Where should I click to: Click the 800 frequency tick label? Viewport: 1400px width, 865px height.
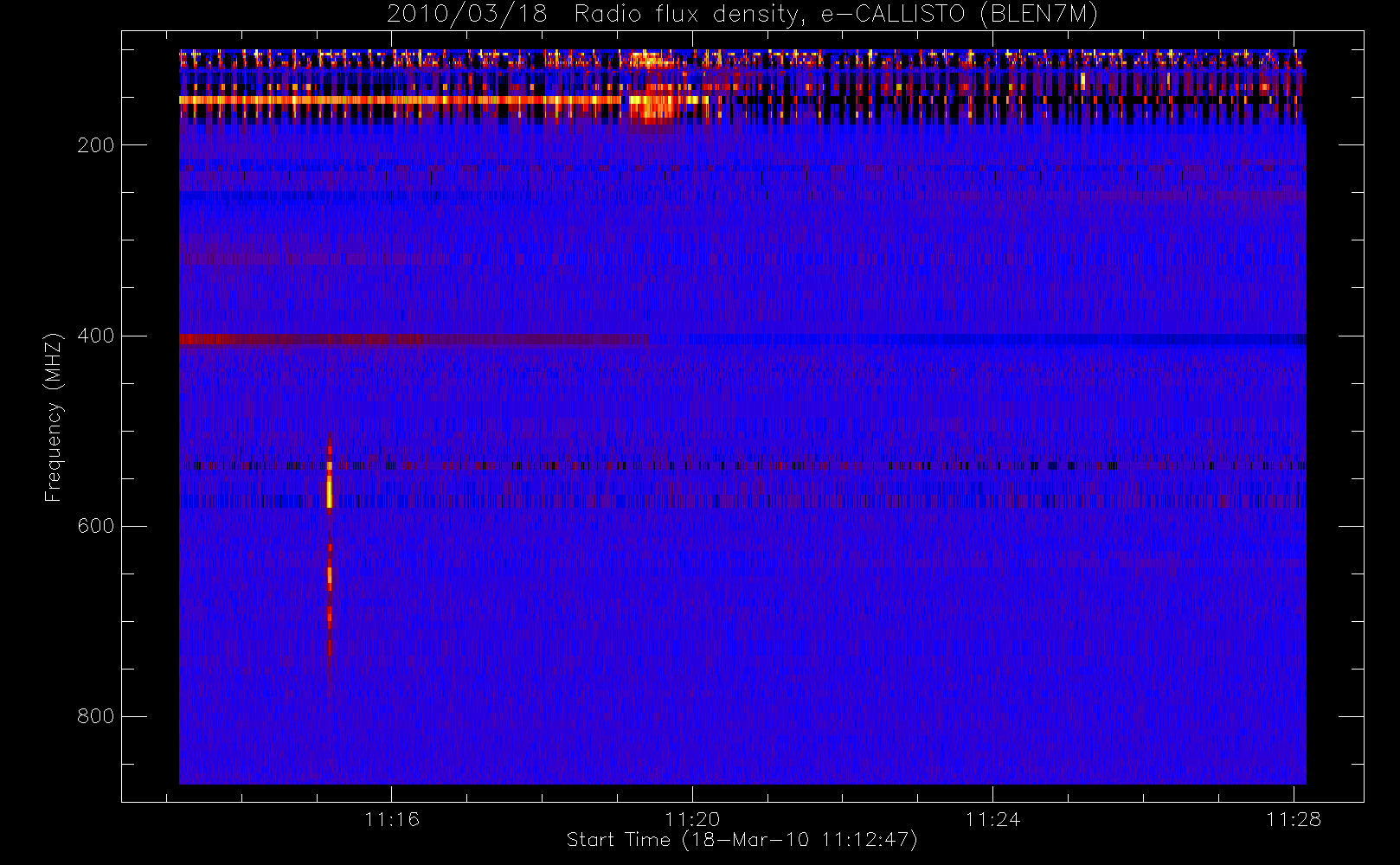pyautogui.click(x=95, y=716)
